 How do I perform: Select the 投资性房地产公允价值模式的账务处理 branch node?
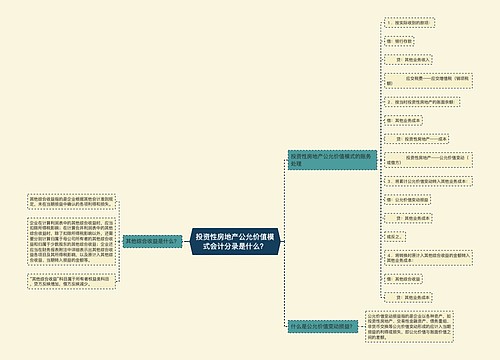click(332, 160)
